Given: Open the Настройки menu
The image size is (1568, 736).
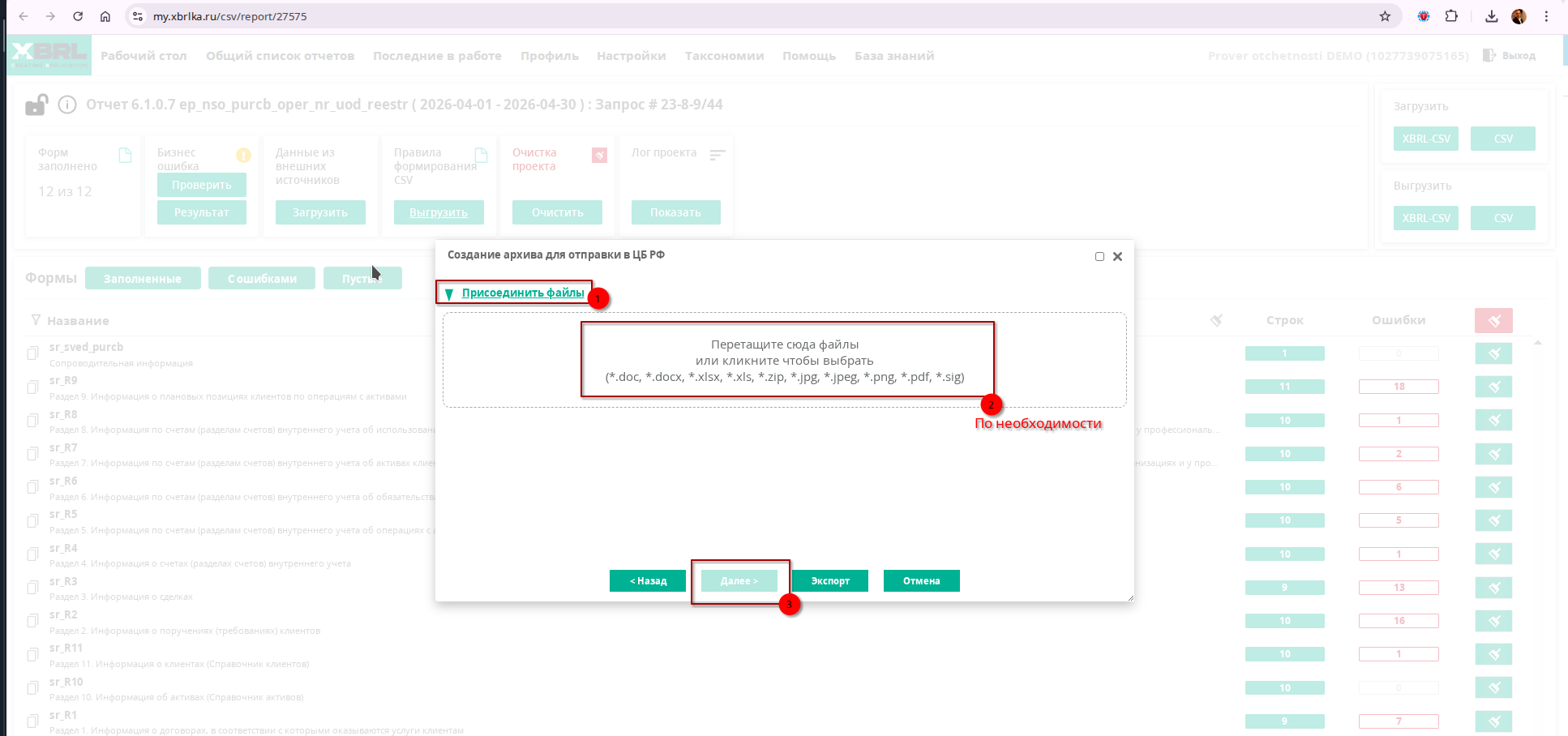Looking at the screenshot, I should (x=631, y=56).
